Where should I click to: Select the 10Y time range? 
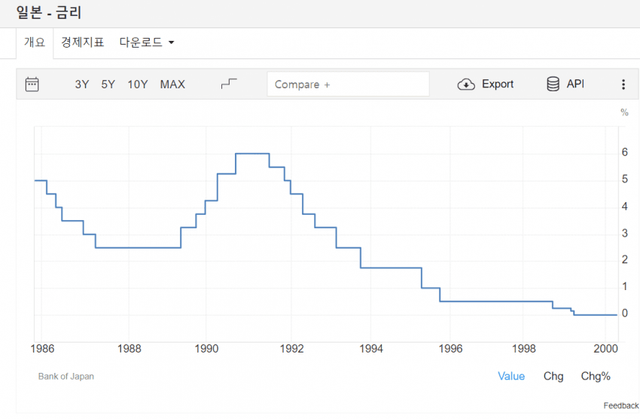click(x=137, y=84)
